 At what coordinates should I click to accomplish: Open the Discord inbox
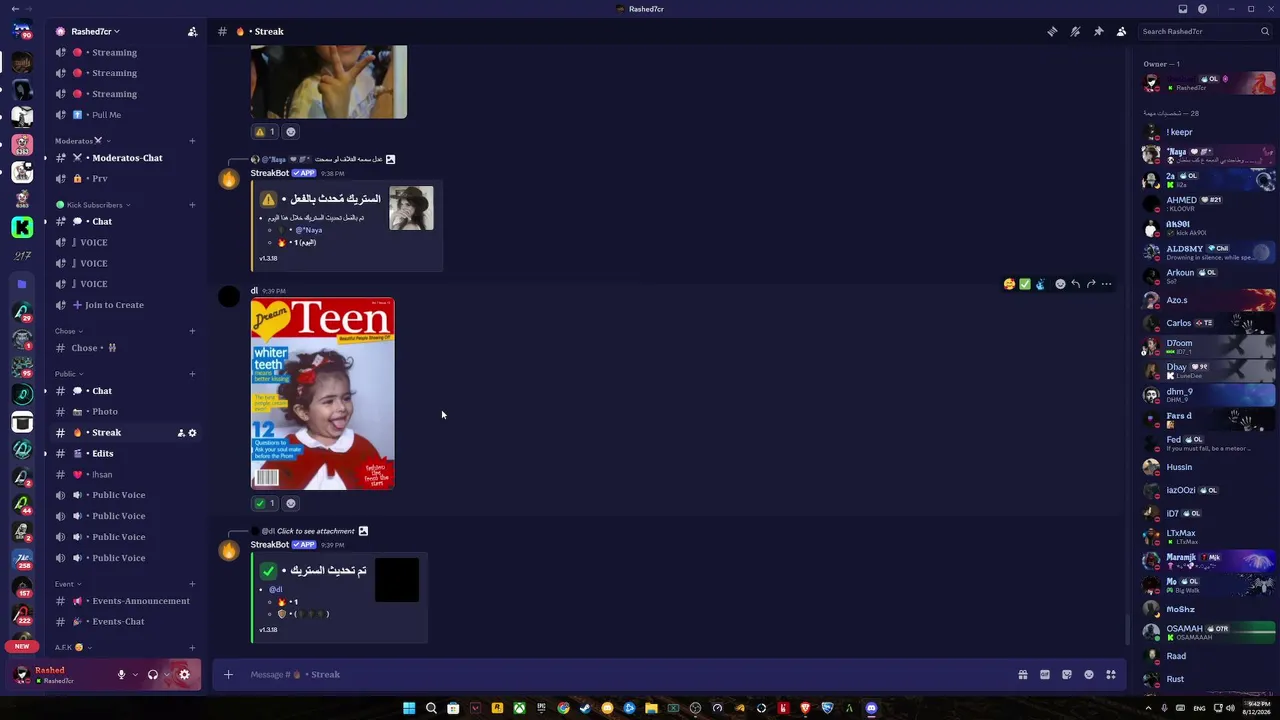click(1183, 9)
